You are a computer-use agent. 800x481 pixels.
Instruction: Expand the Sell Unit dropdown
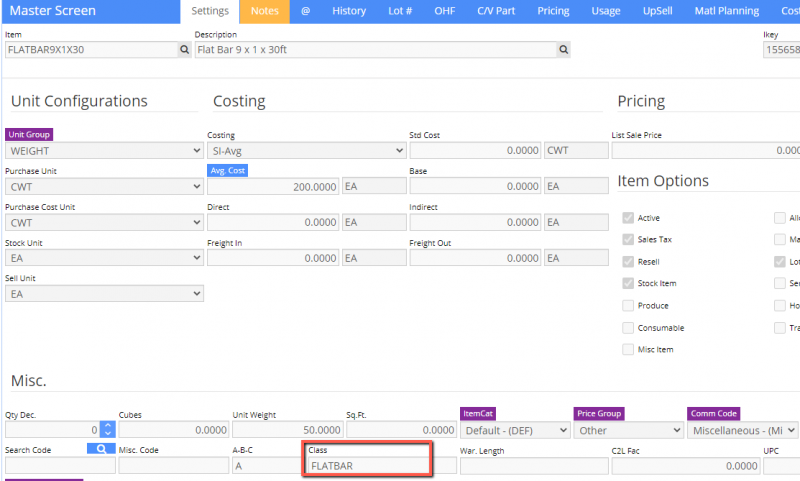click(104, 294)
